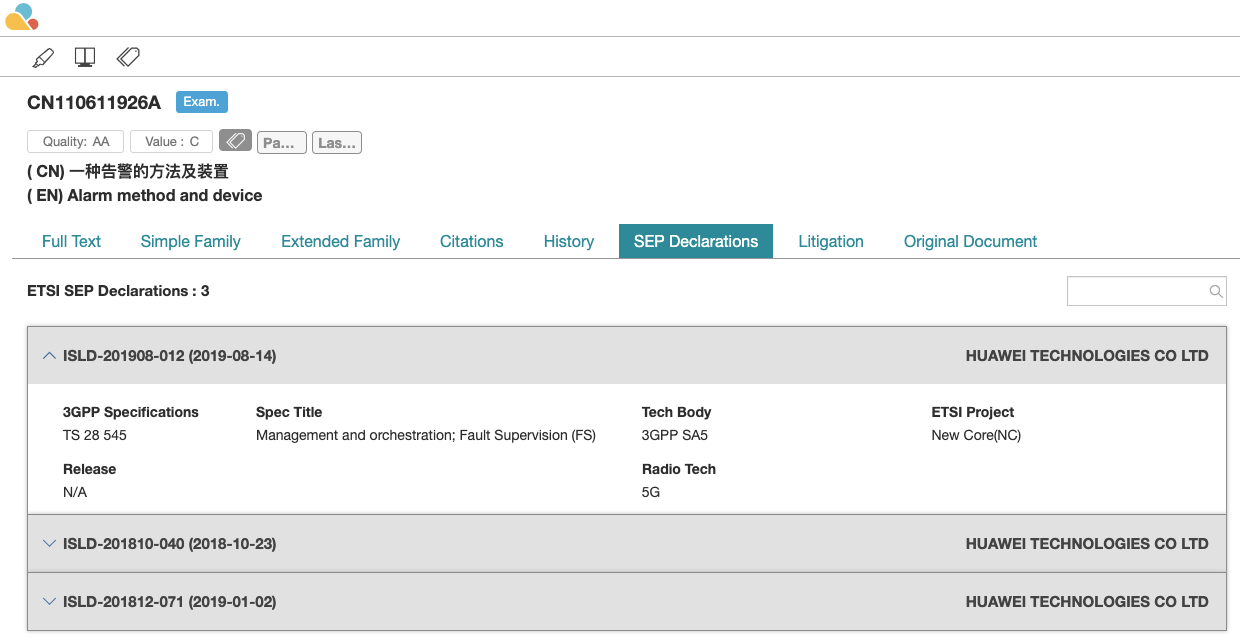The width and height of the screenshot is (1240, 640).
Task: Click the Exam. status badge
Action: pyautogui.click(x=202, y=102)
